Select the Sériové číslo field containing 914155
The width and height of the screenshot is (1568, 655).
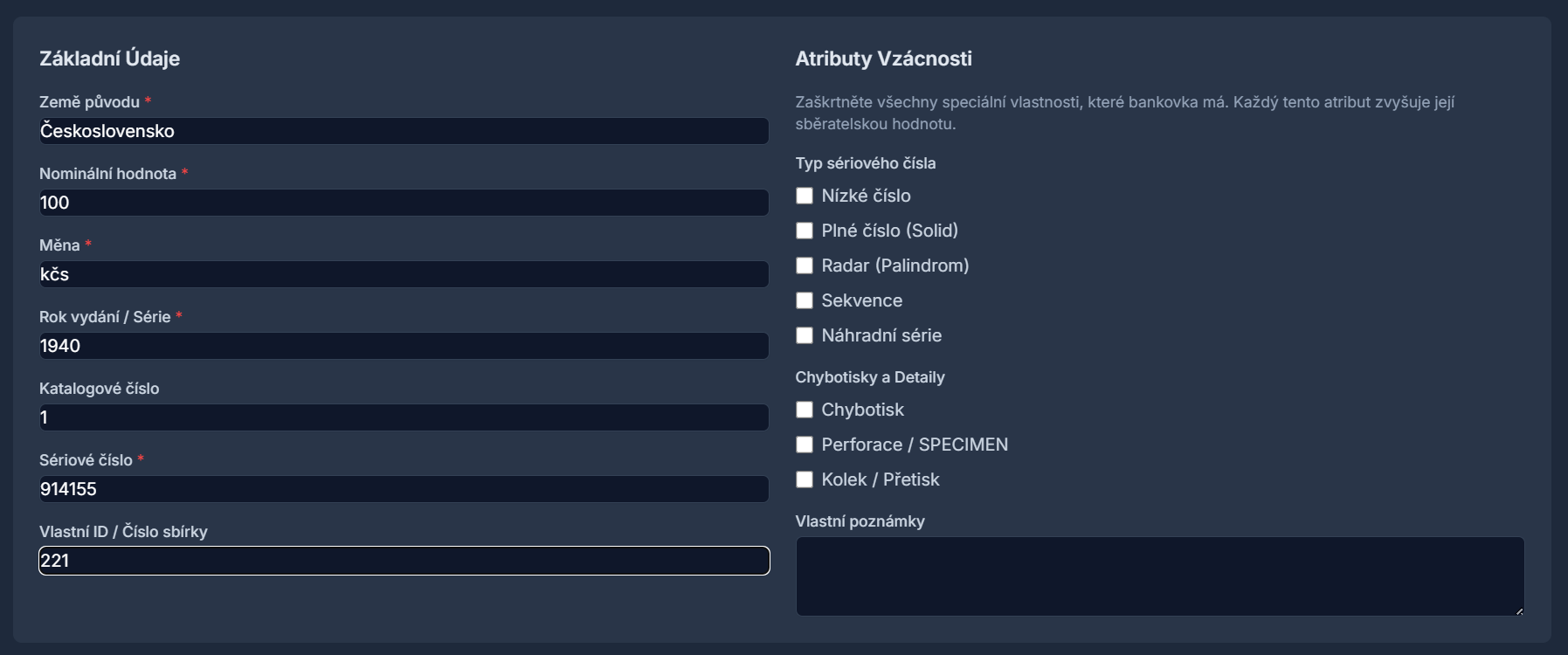[x=402, y=489]
